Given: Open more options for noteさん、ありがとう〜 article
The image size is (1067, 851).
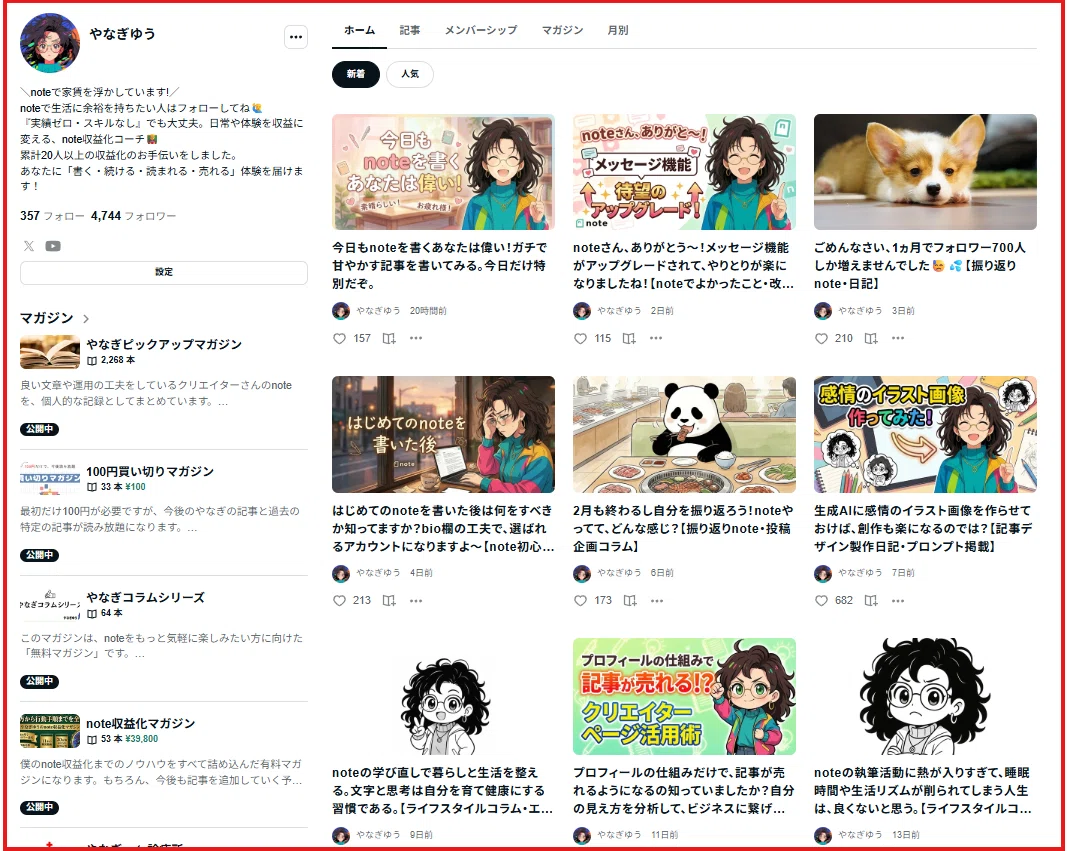Looking at the screenshot, I should click(x=656, y=338).
